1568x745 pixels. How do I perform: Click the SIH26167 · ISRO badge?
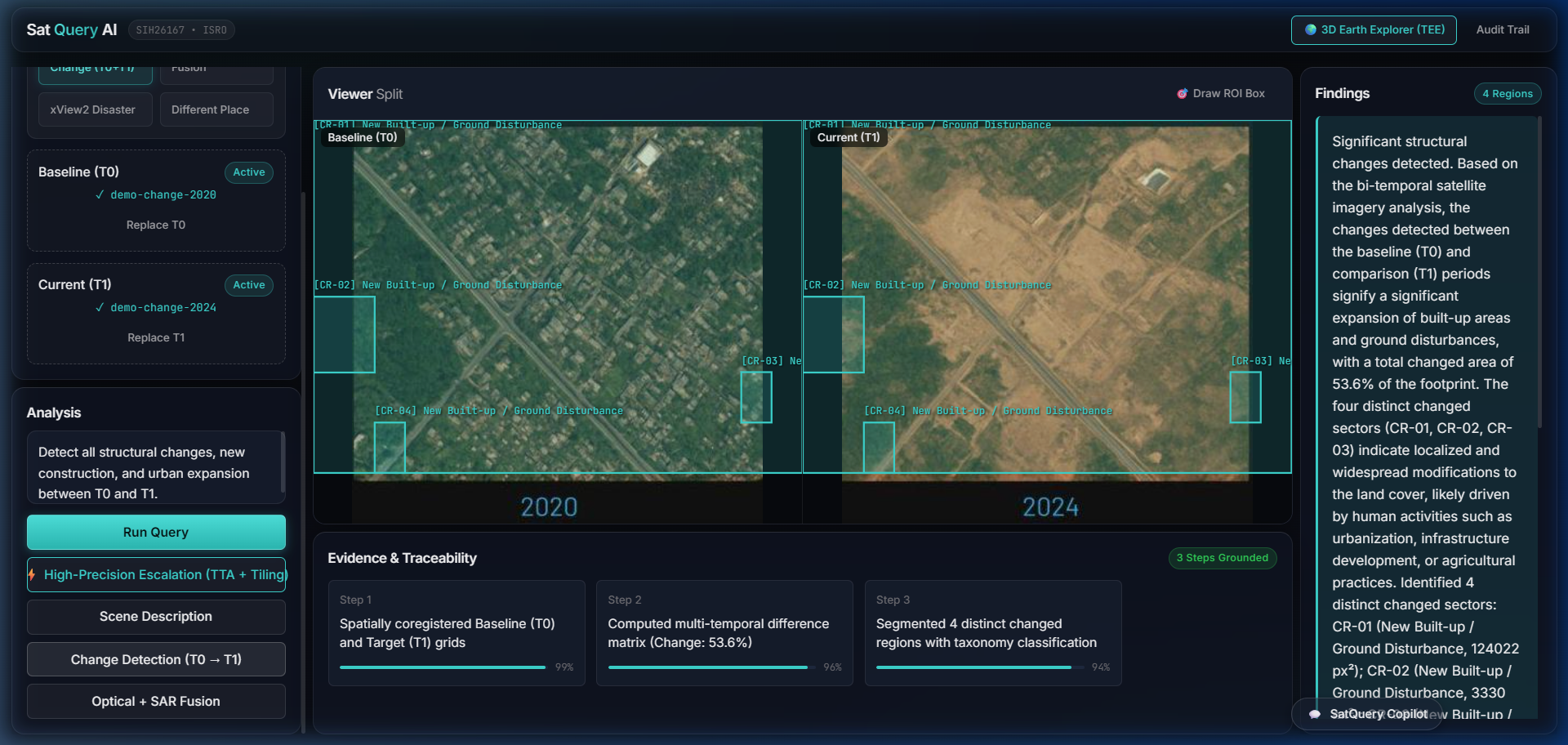tap(181, 30)
